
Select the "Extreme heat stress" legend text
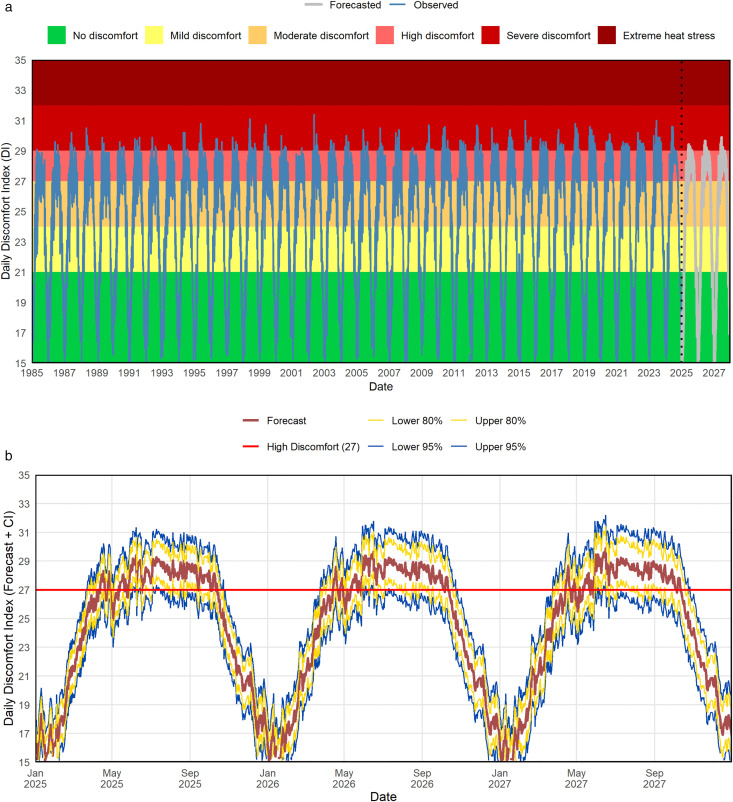click(x=669, y=36)
